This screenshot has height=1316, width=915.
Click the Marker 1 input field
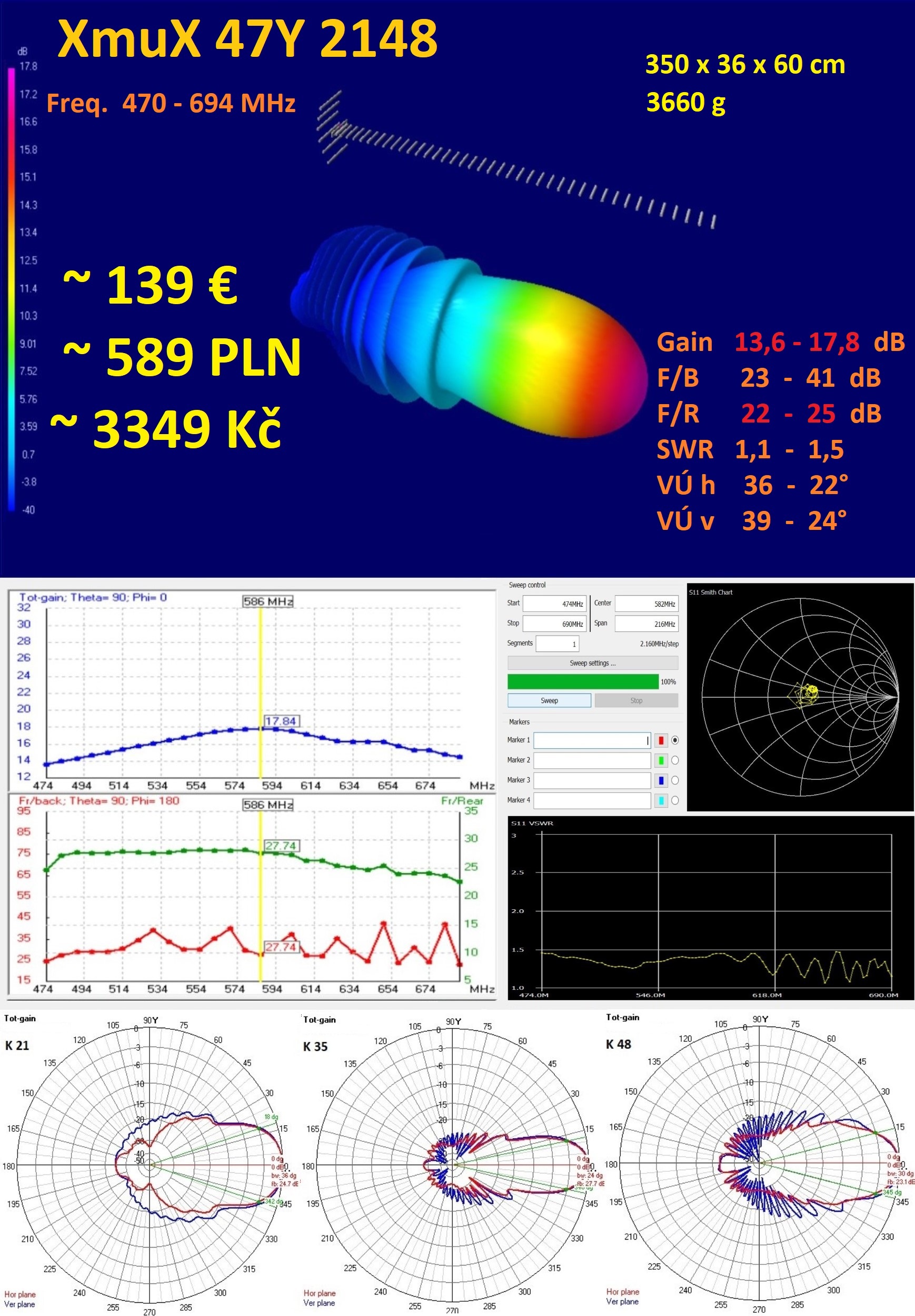click(x=592, y=740)
